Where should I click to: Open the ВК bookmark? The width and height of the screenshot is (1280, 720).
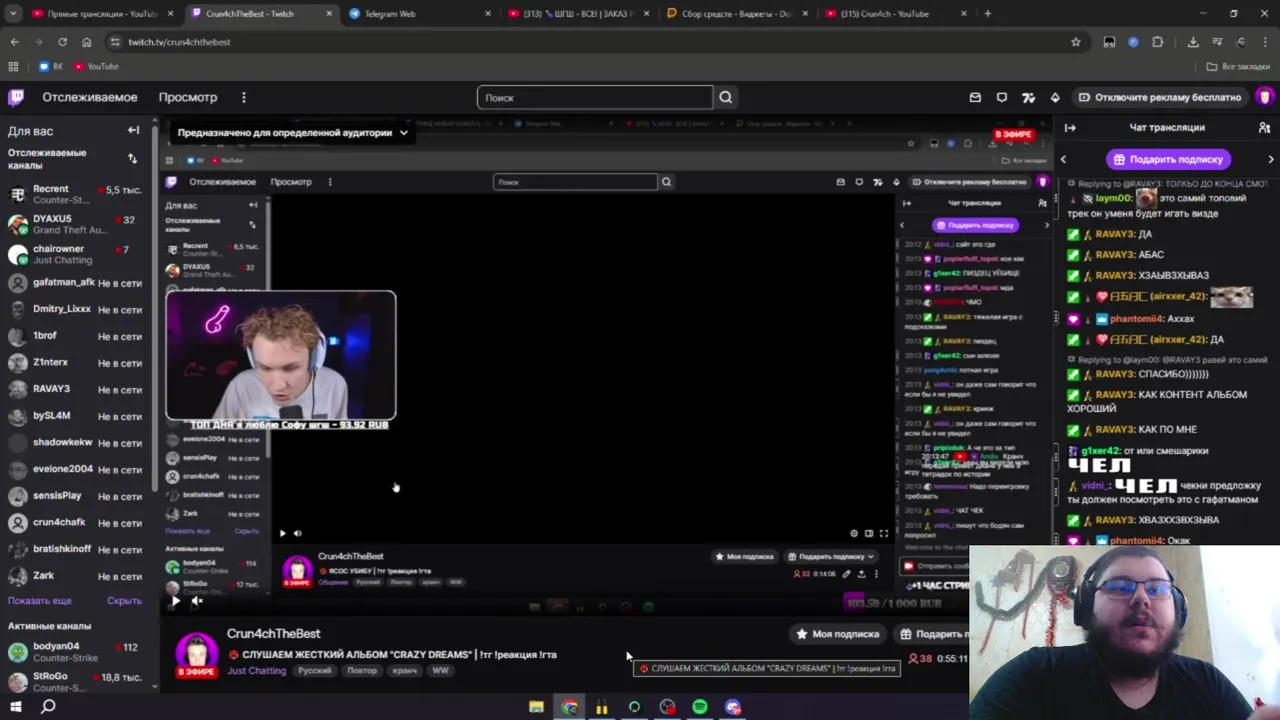coord(51,66)
